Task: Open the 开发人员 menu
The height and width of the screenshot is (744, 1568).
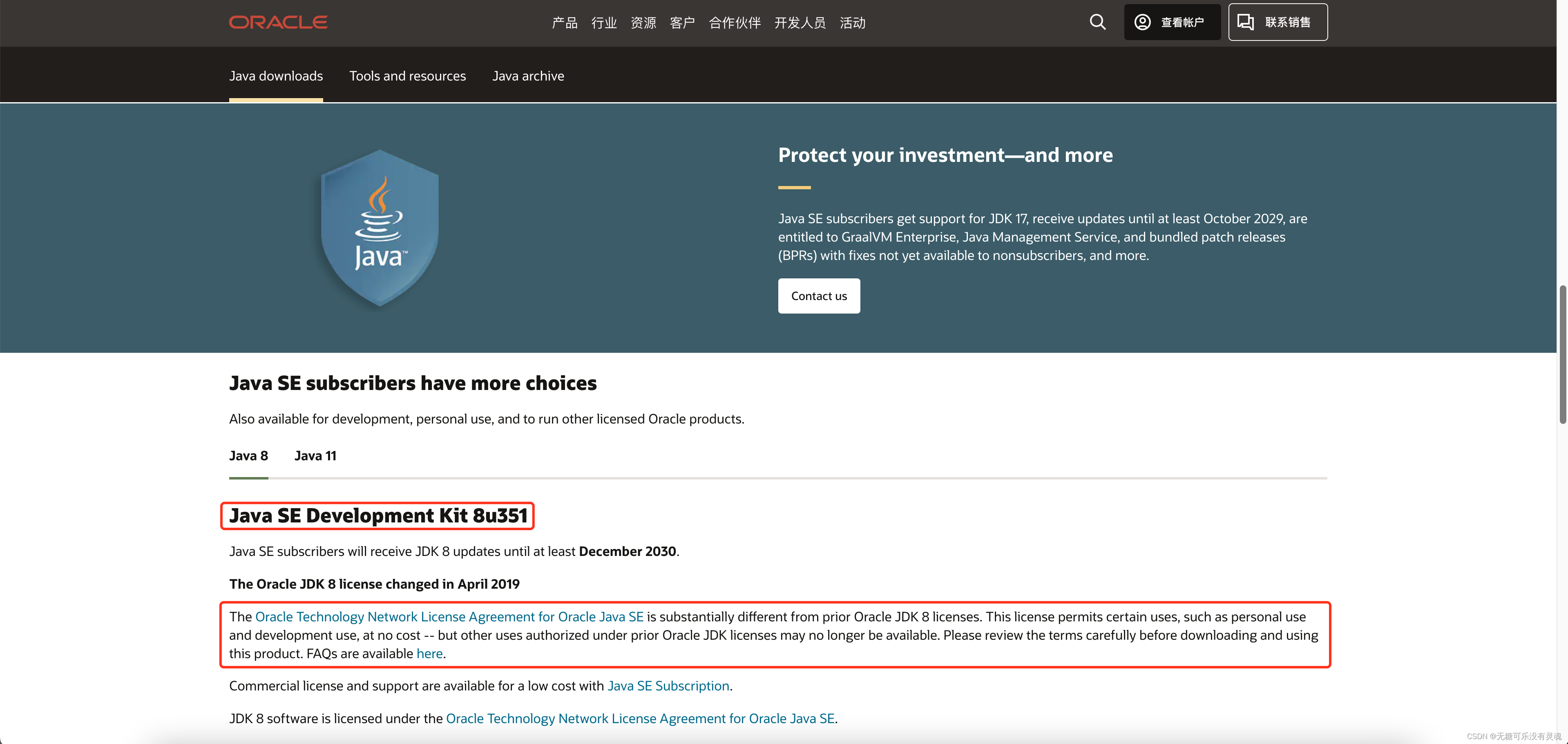Action: click(x=800, y=22)
